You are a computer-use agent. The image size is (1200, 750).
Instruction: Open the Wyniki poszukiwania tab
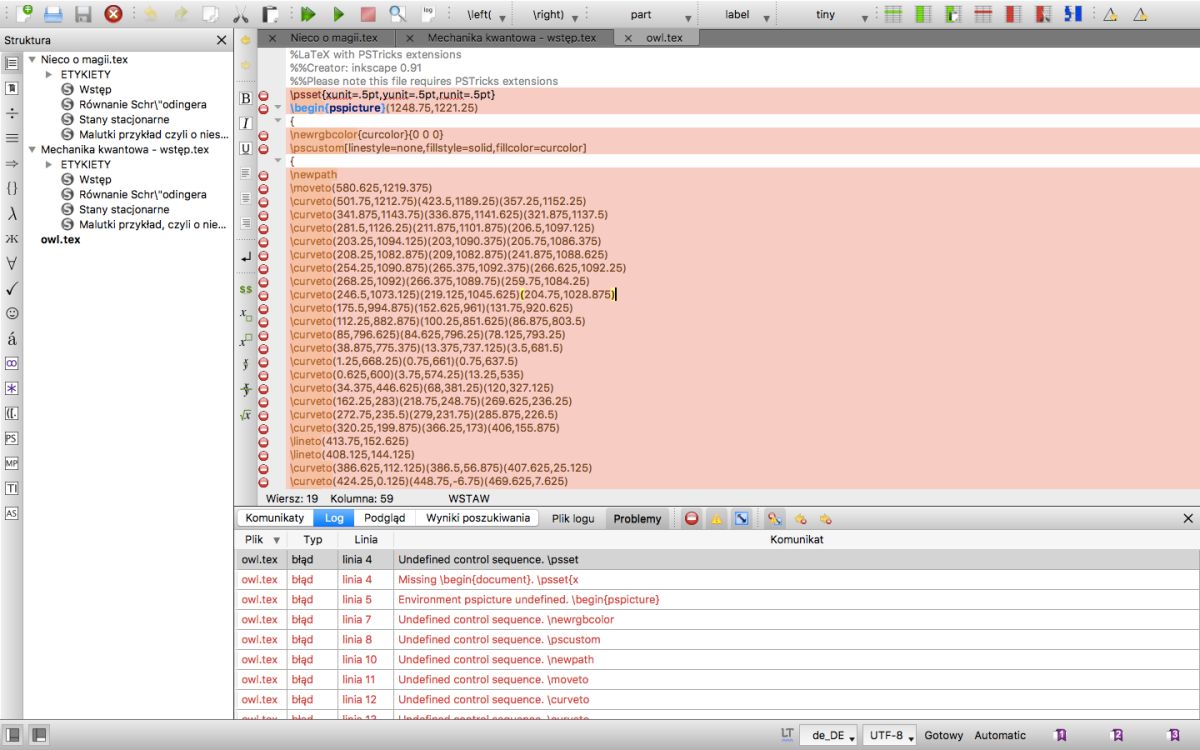tap(478, 518)
